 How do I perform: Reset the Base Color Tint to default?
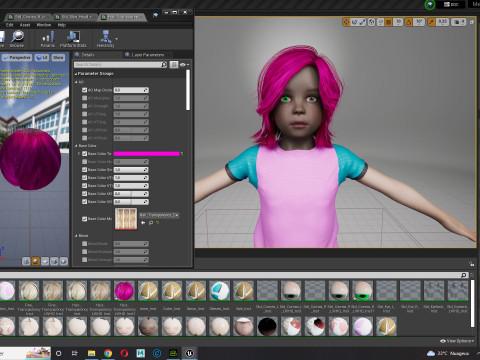182,154
